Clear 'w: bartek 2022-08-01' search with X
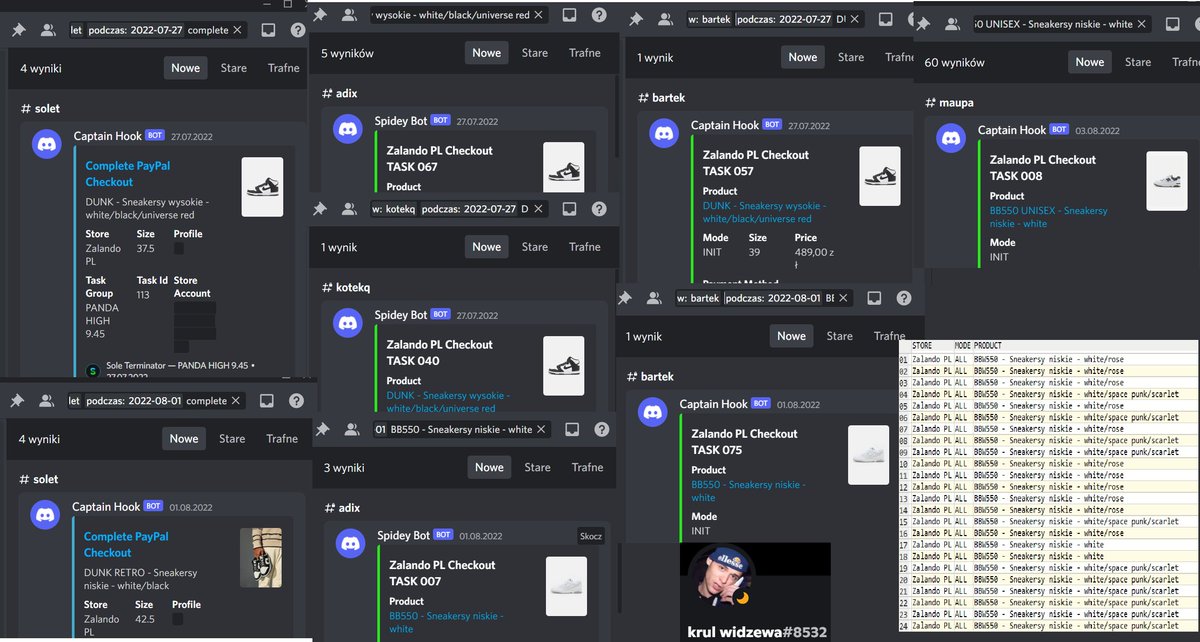This screenshot has width=1200, height=642. click(x=844, y=298)
